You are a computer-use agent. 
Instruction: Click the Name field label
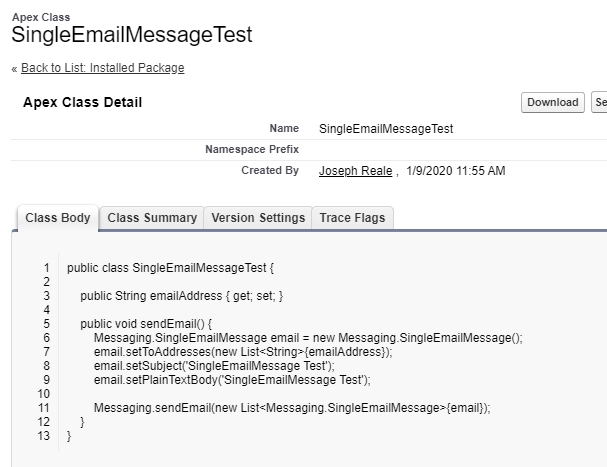point(284,128)
